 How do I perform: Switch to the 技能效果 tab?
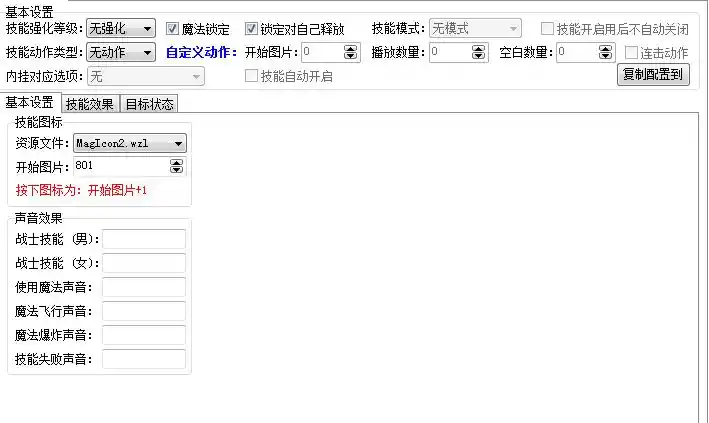[90, 104]
